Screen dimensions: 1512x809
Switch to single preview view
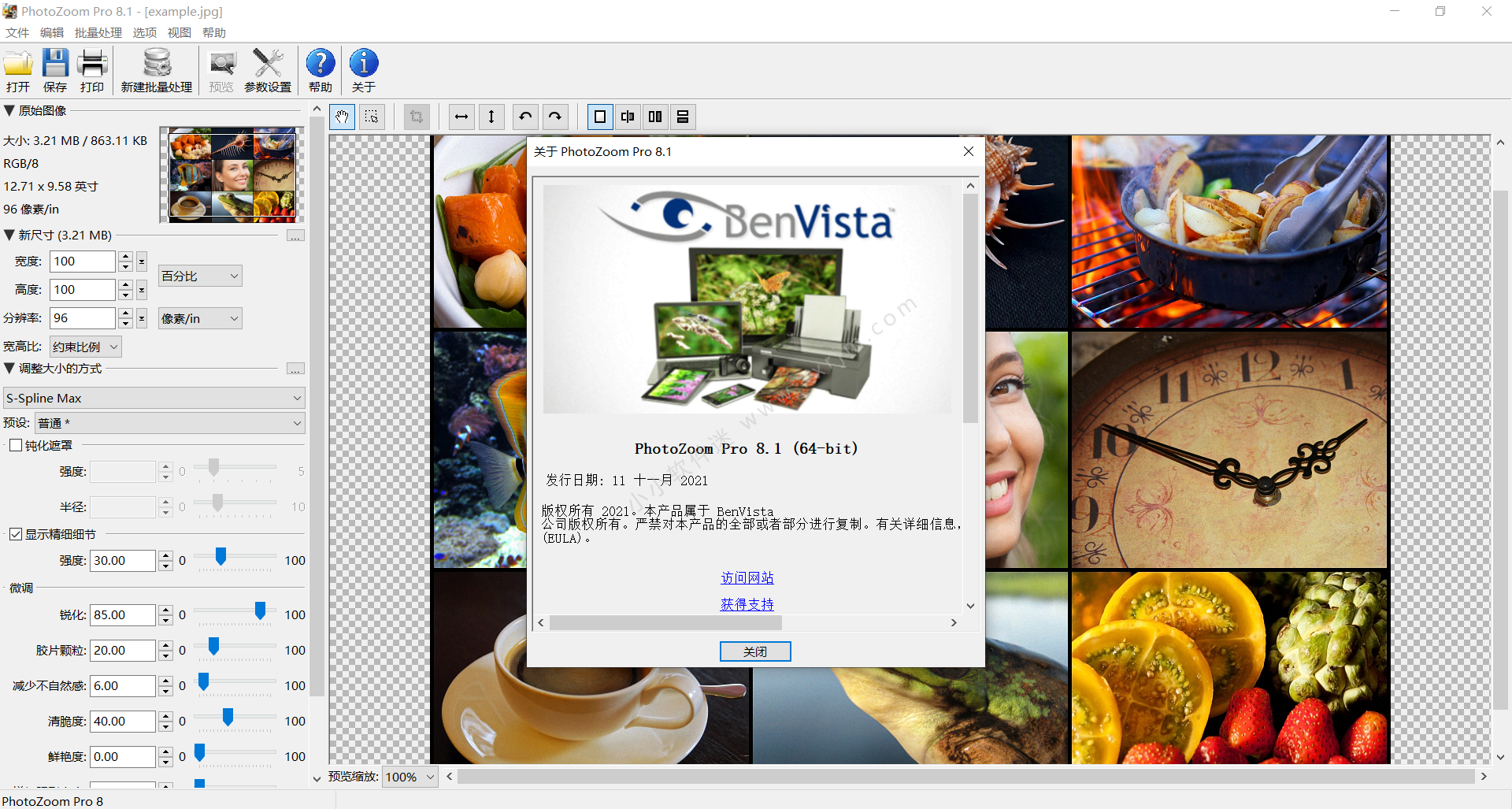click(600, 117)
